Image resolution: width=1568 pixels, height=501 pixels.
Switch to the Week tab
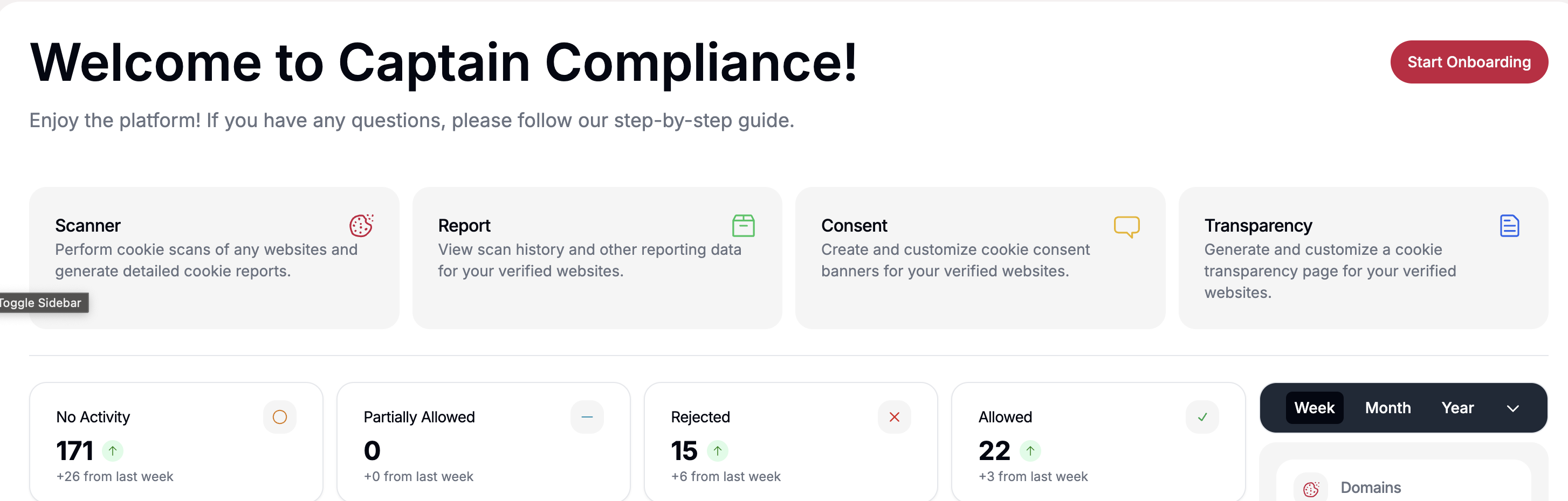pos(1315,408)
